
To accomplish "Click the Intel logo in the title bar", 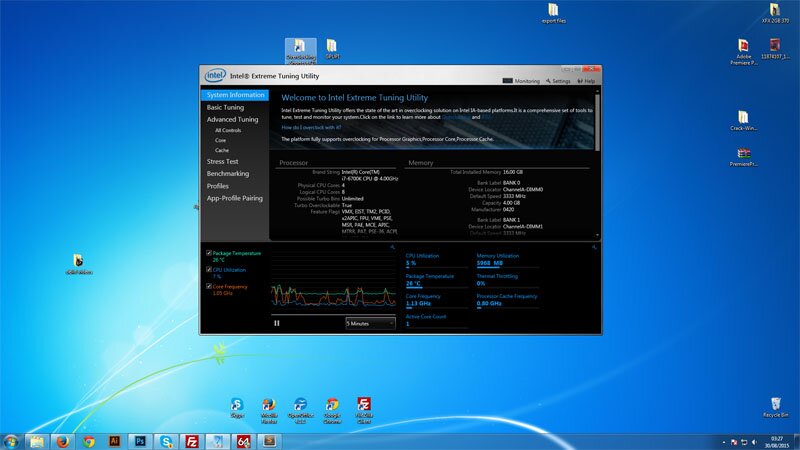I will coord(215,76).
